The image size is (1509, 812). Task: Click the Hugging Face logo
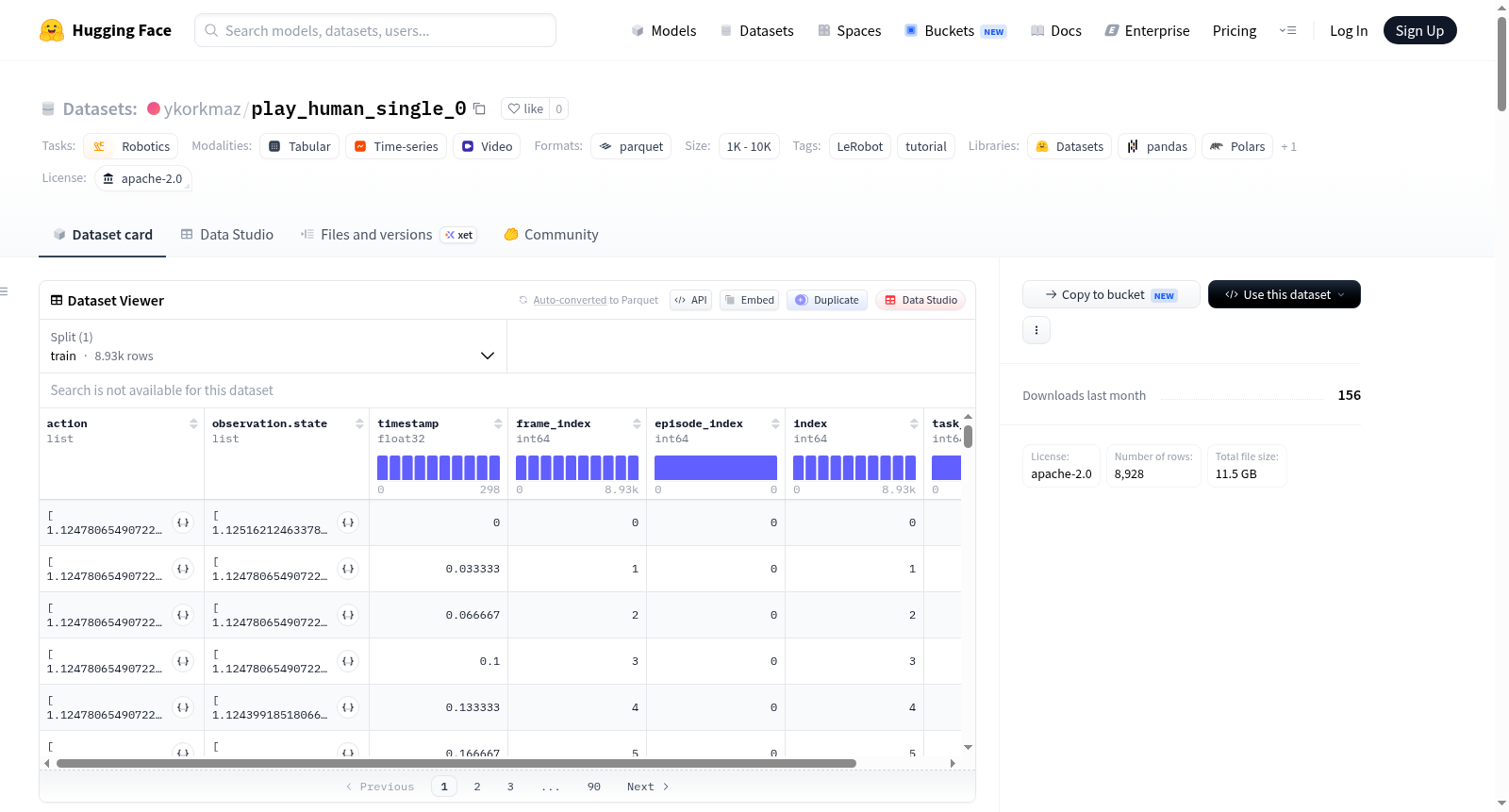pos(105,30)
